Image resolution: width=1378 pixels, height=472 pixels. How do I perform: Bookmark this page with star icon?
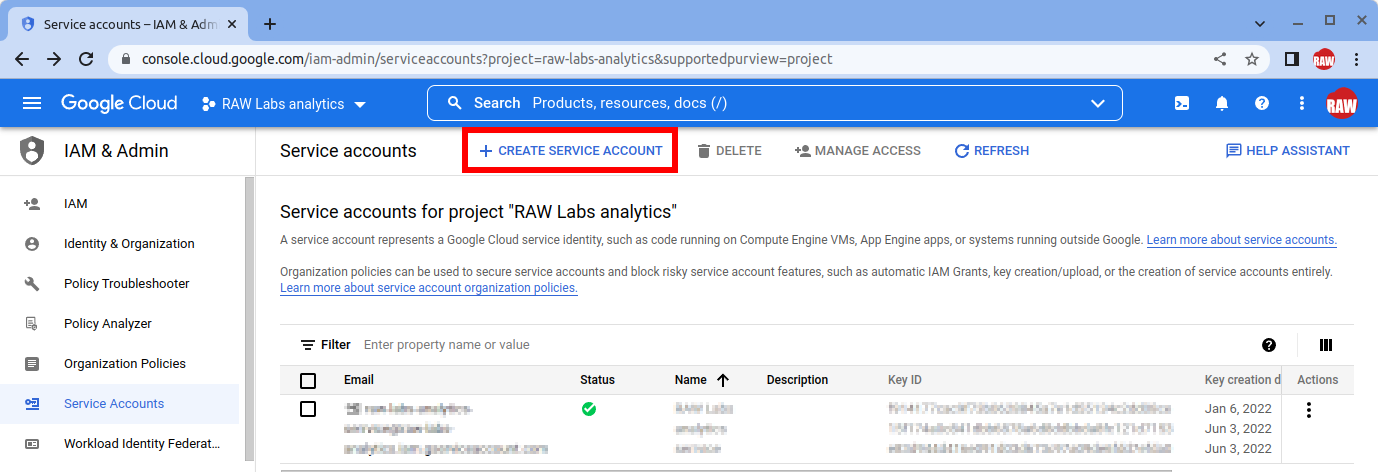(x=1251, y=59)
